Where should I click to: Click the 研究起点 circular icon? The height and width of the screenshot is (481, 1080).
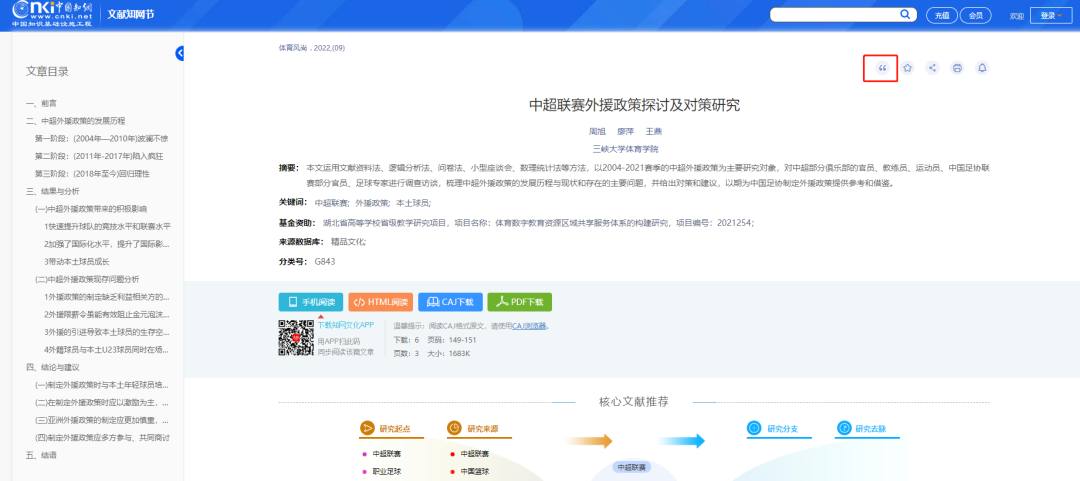click(367, 428)
